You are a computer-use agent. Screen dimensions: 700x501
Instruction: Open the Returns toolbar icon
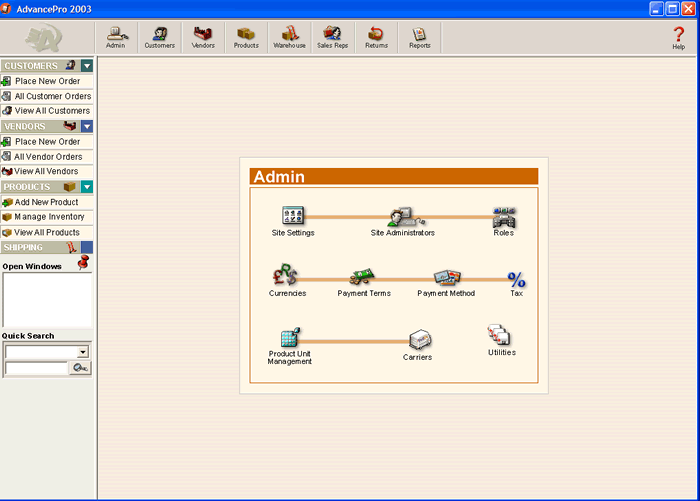(x=376, y=38)
